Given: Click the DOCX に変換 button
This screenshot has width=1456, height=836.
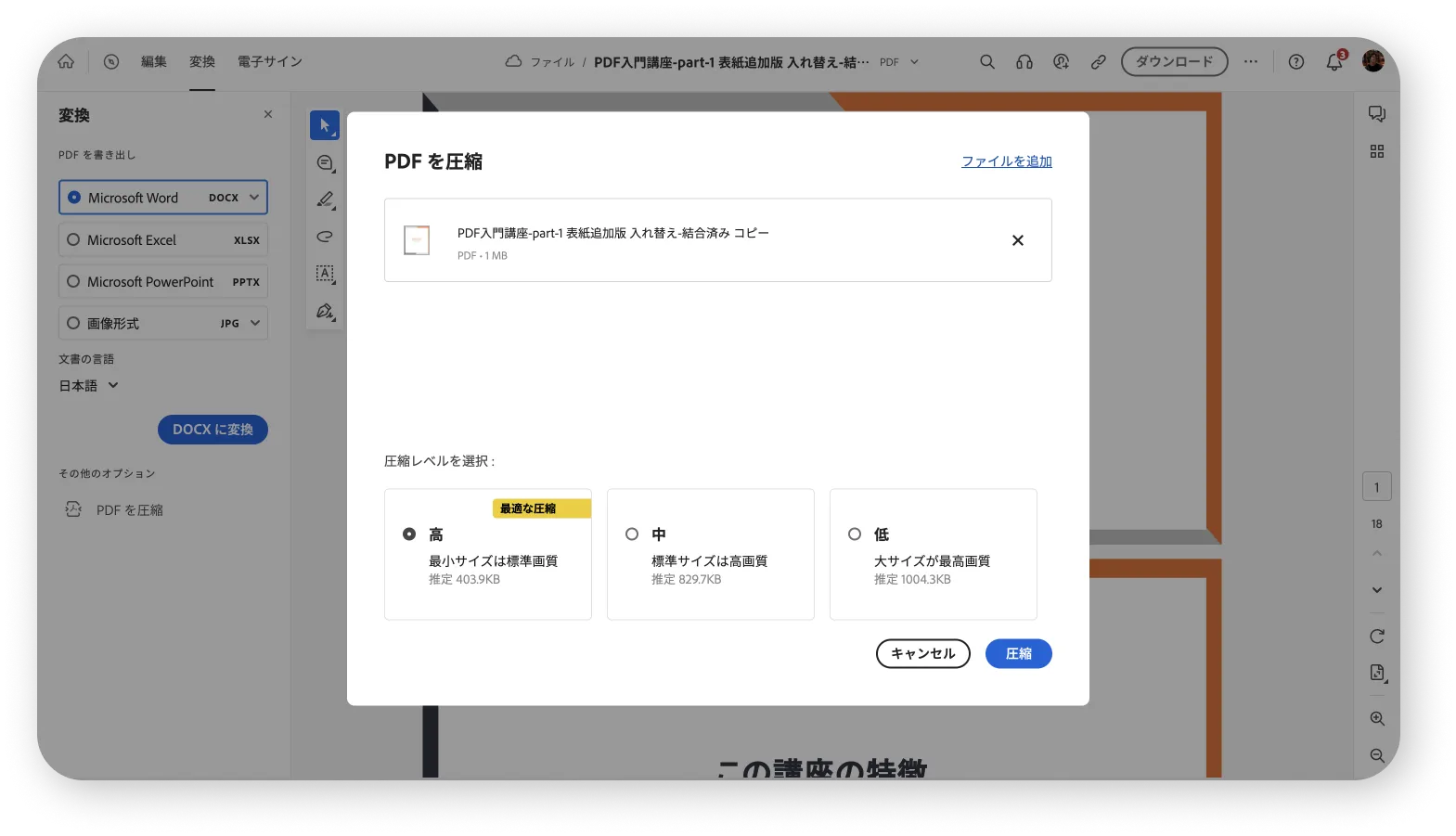Looking at the screenshot, I should tap(213, 430).
